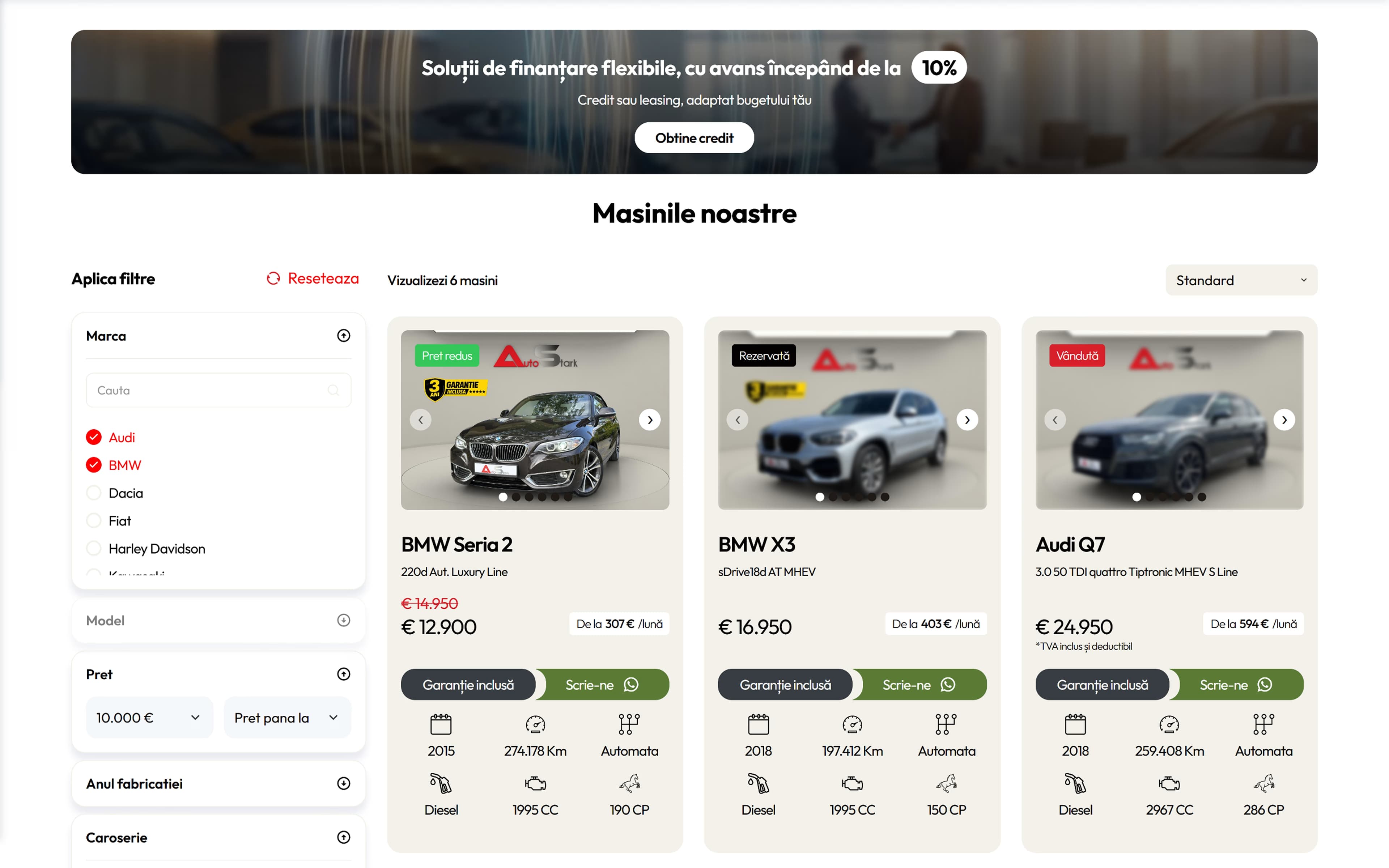The width and height of the screenshot is (1389, 868).
Task: Click fuel pump icon on Audi Q7 card
Action: 1075,784
